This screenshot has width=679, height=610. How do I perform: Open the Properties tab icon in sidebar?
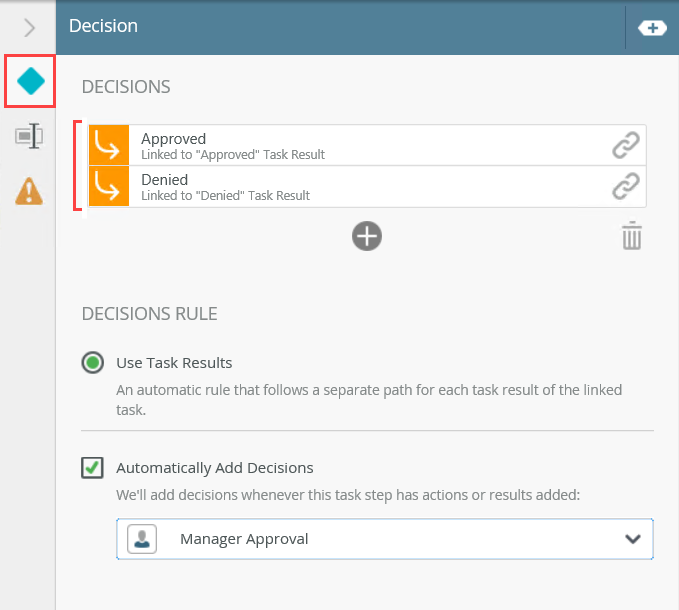[29, 136]
